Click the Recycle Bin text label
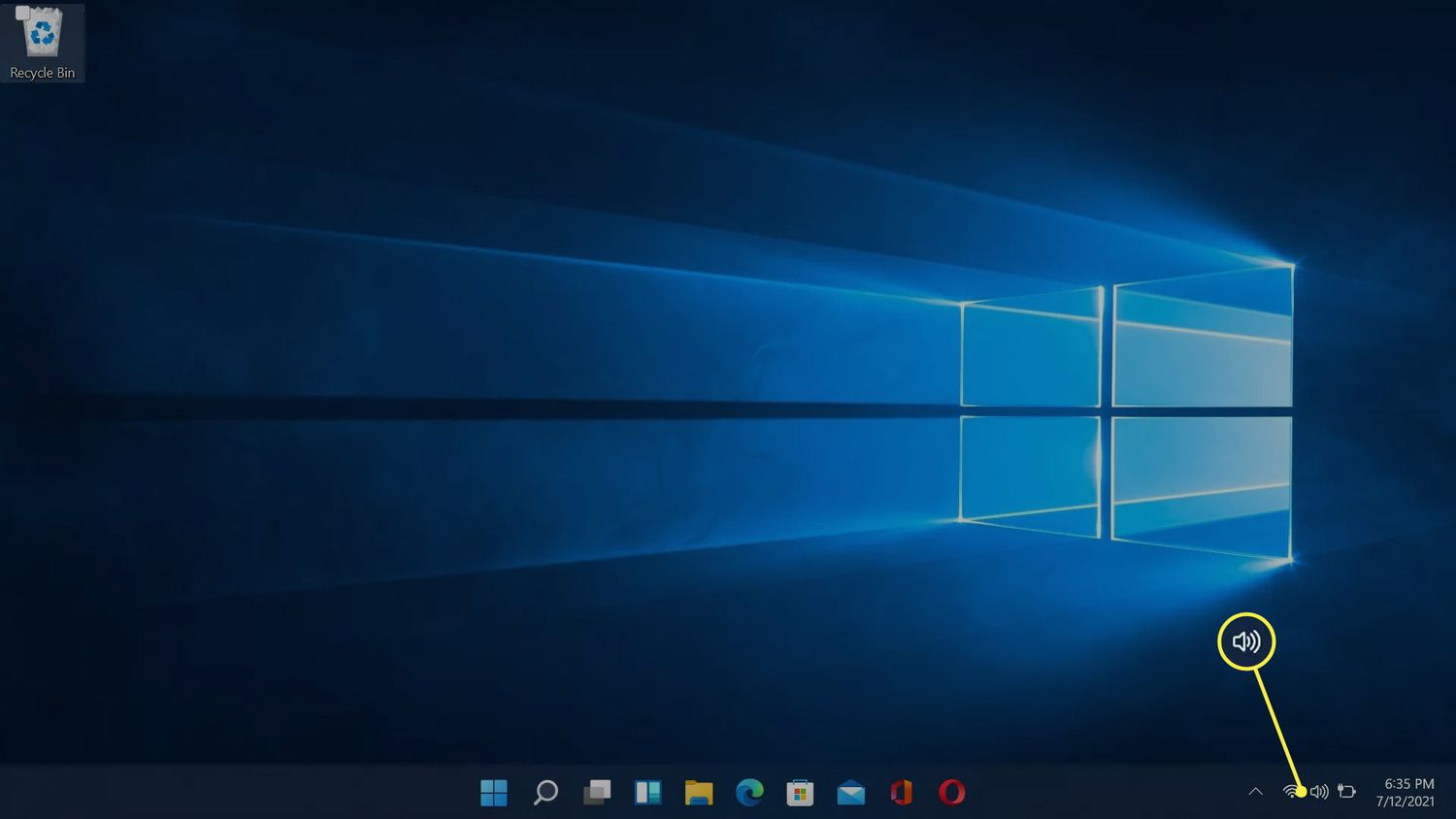 tap(43, 73)
